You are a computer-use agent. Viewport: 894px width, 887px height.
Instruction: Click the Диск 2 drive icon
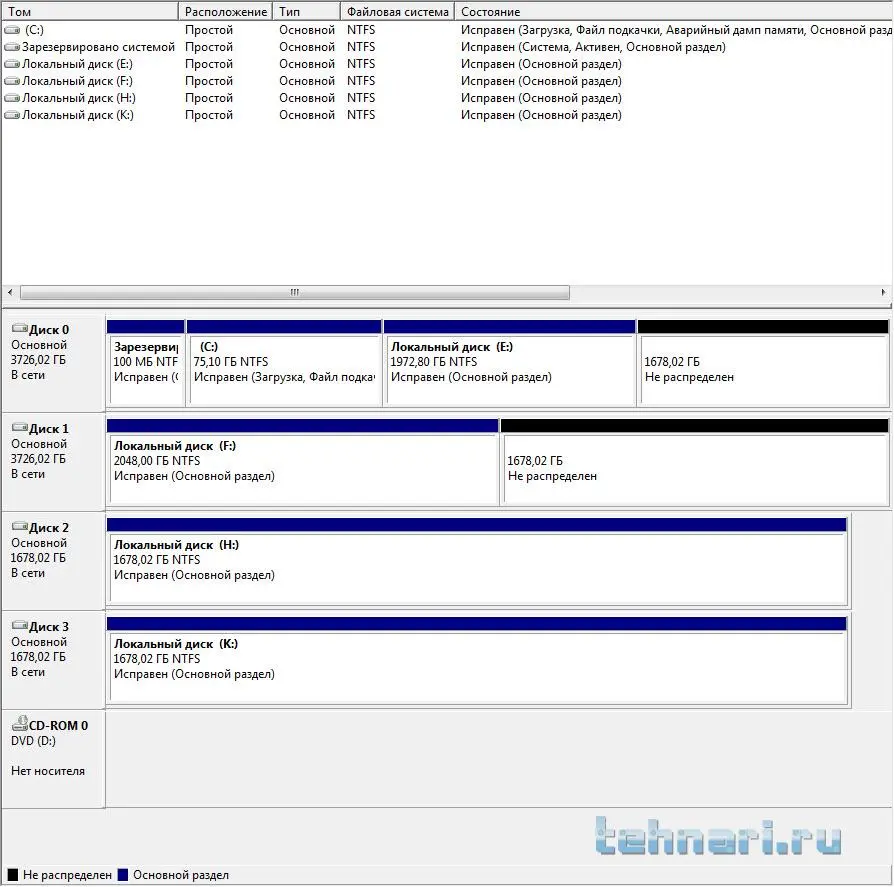19,526
